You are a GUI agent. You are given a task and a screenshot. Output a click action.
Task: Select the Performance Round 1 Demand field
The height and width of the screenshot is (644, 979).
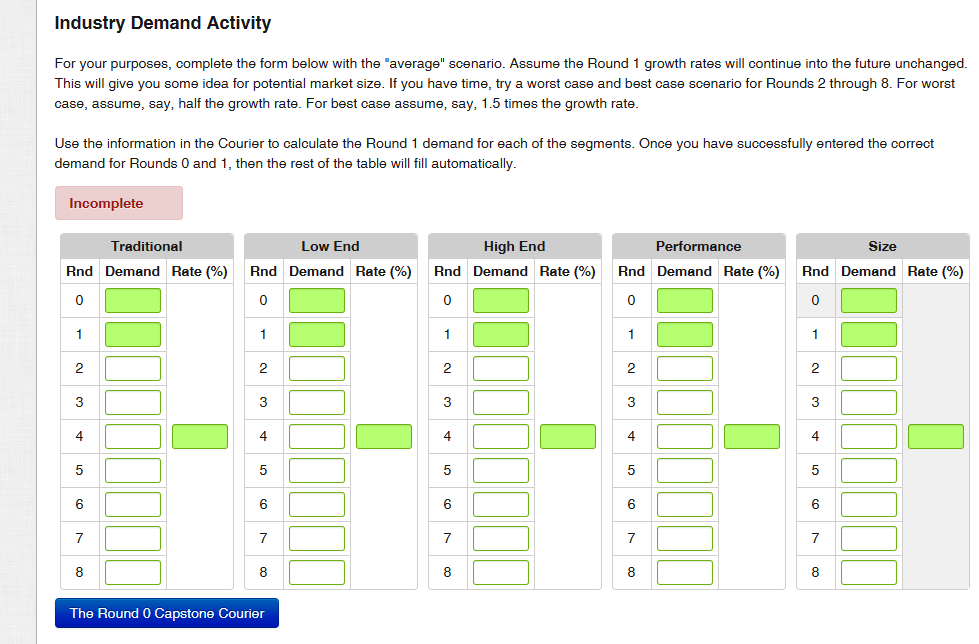684,334
